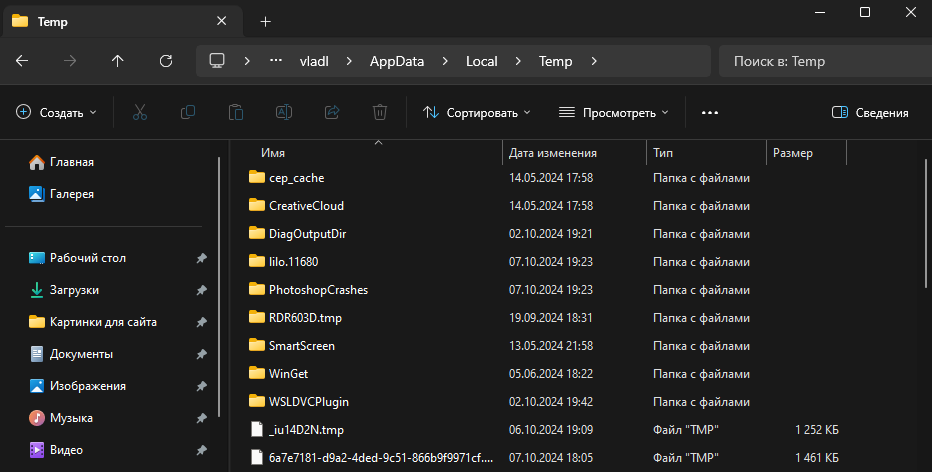The height and width of the screenshot is (472, 932).
Task: Expand chevron after the monitor icon
Action: pyautogui.click(x=247, y=61)
